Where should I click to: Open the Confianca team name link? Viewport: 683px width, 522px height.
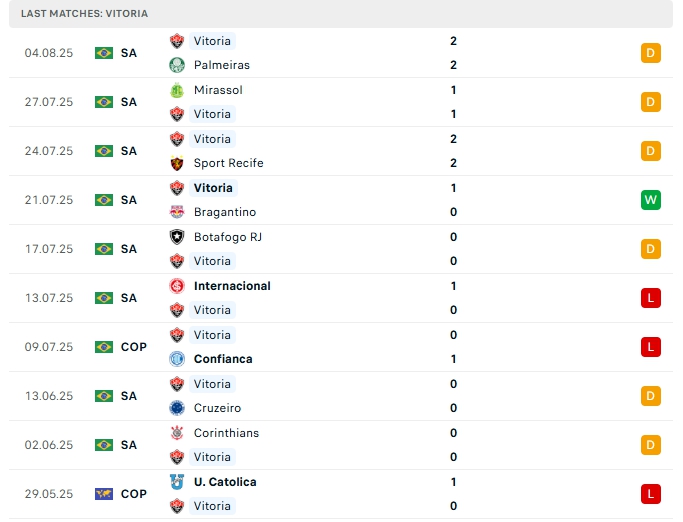coord(223,359)
